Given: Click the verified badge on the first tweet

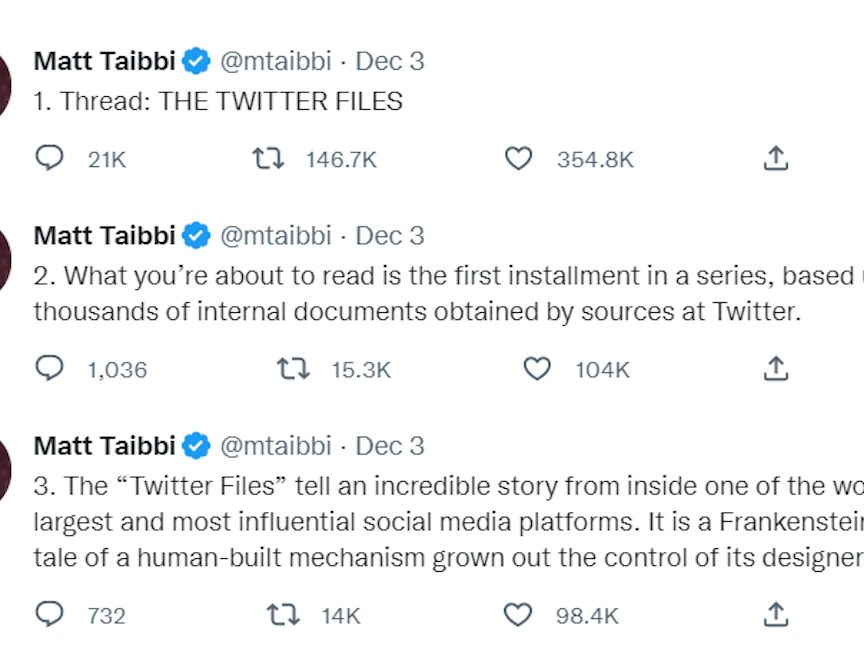Looking at the screenshot, I should tap(197, 61).
